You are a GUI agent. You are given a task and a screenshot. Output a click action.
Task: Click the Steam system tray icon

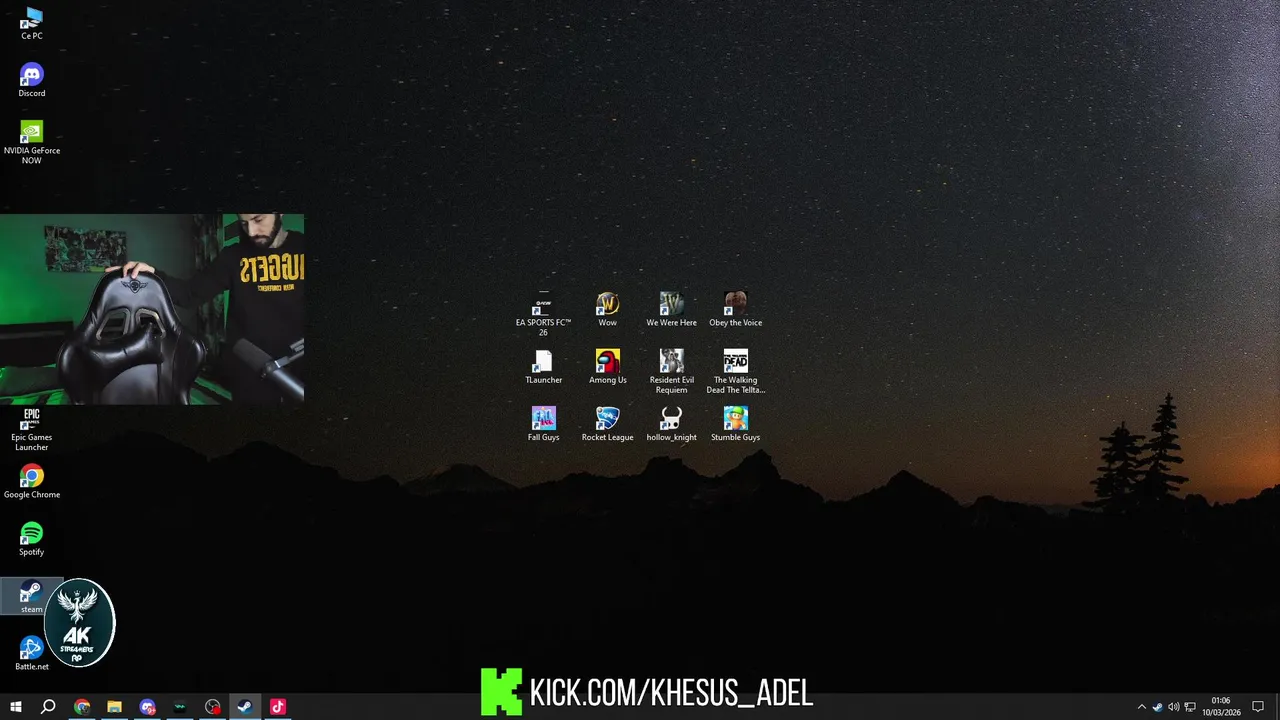1158,707
